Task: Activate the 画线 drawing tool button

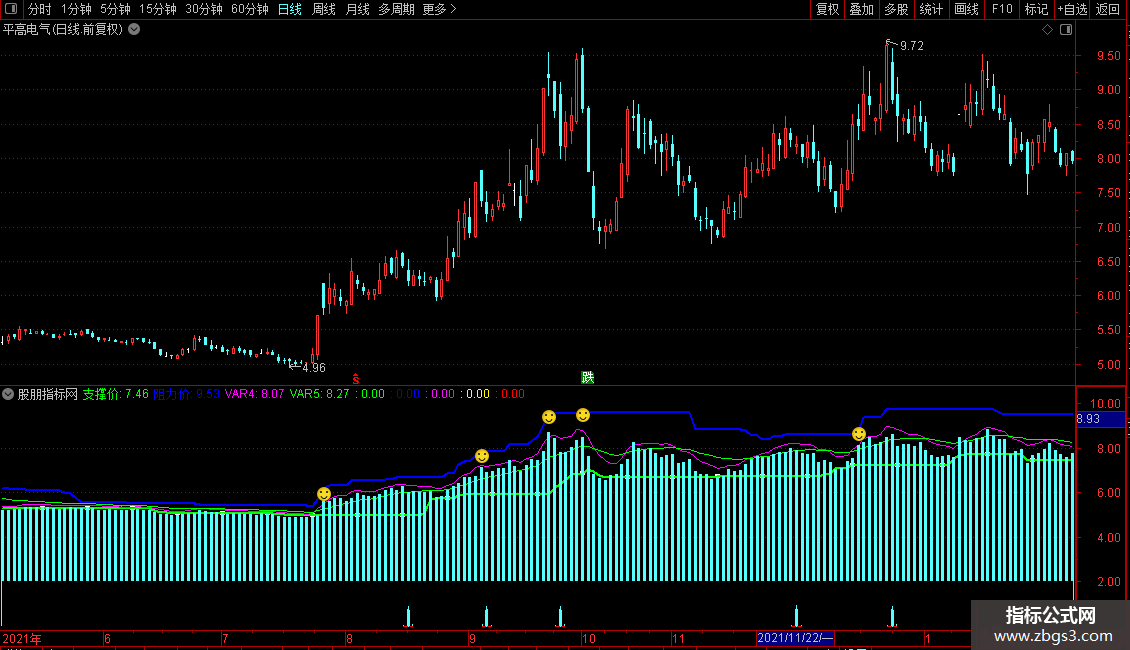Action: coord(966,9)
